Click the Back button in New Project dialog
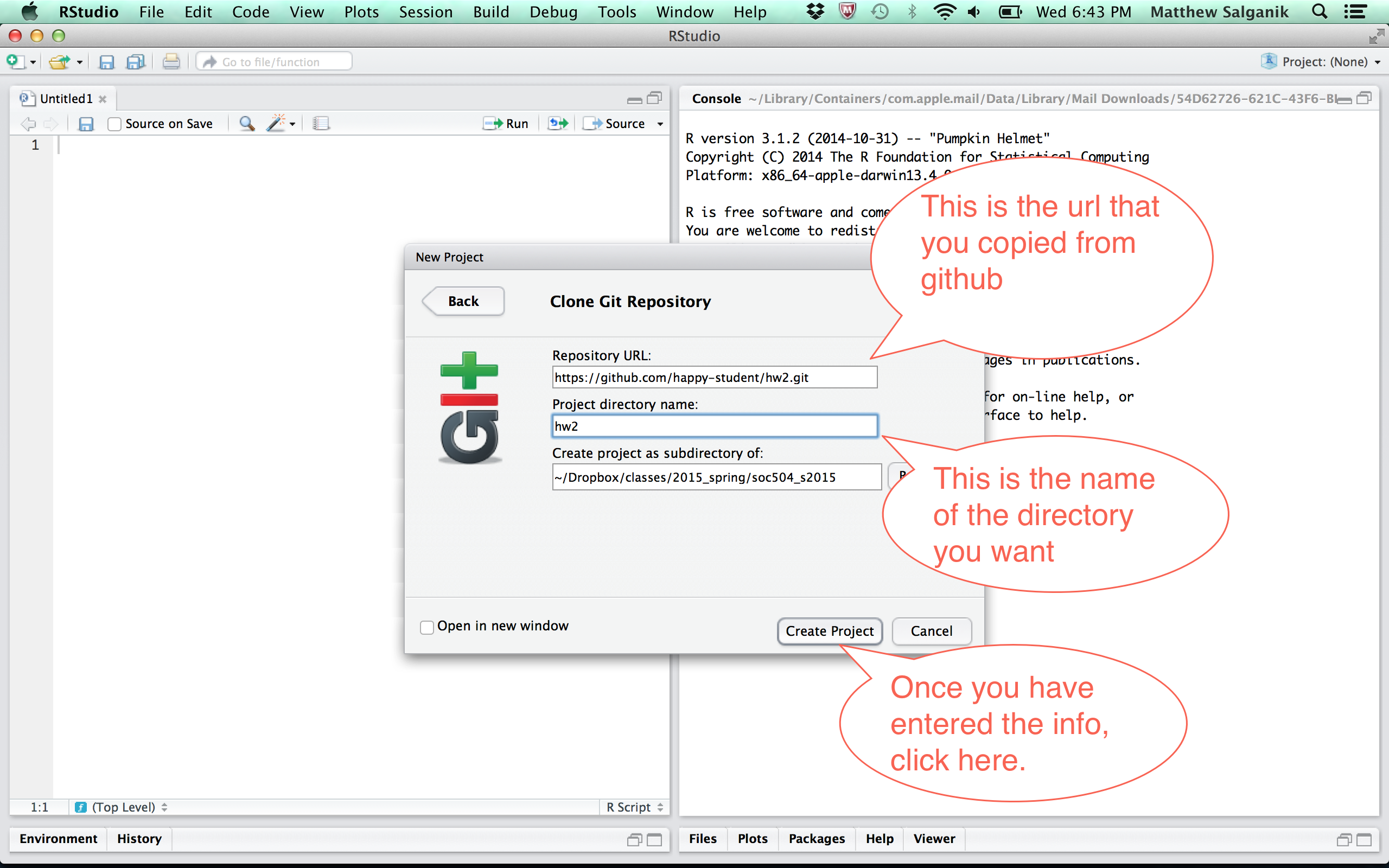 pos(463,301)
